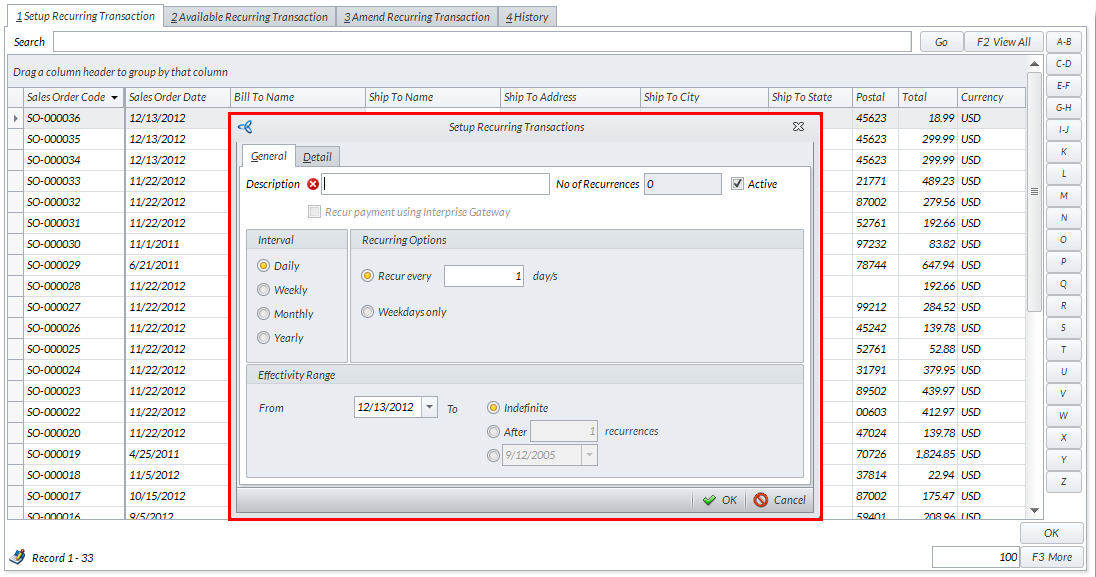Select the Weekly interval option
This screenshot has height=577, width=1096.
point(264,290)
